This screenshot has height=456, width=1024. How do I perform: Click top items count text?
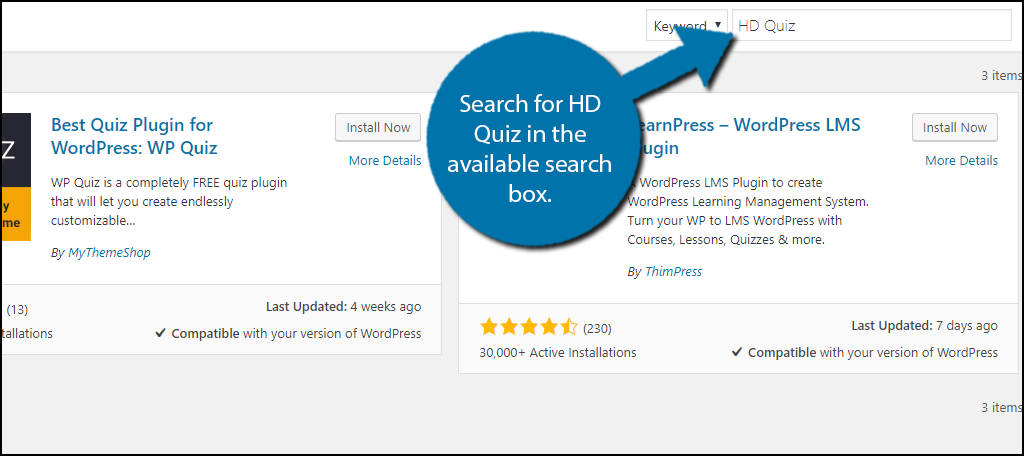click(x=1002, y=75)
